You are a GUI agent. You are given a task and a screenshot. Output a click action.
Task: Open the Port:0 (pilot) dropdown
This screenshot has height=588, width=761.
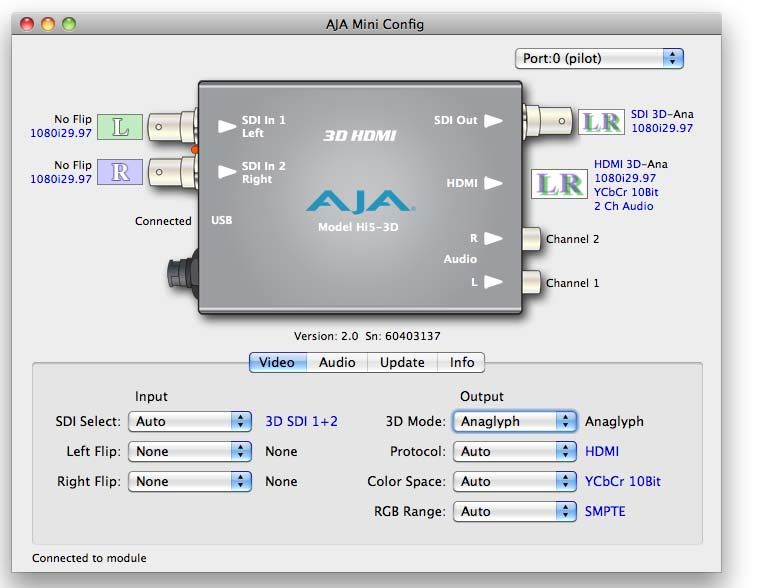599,59
